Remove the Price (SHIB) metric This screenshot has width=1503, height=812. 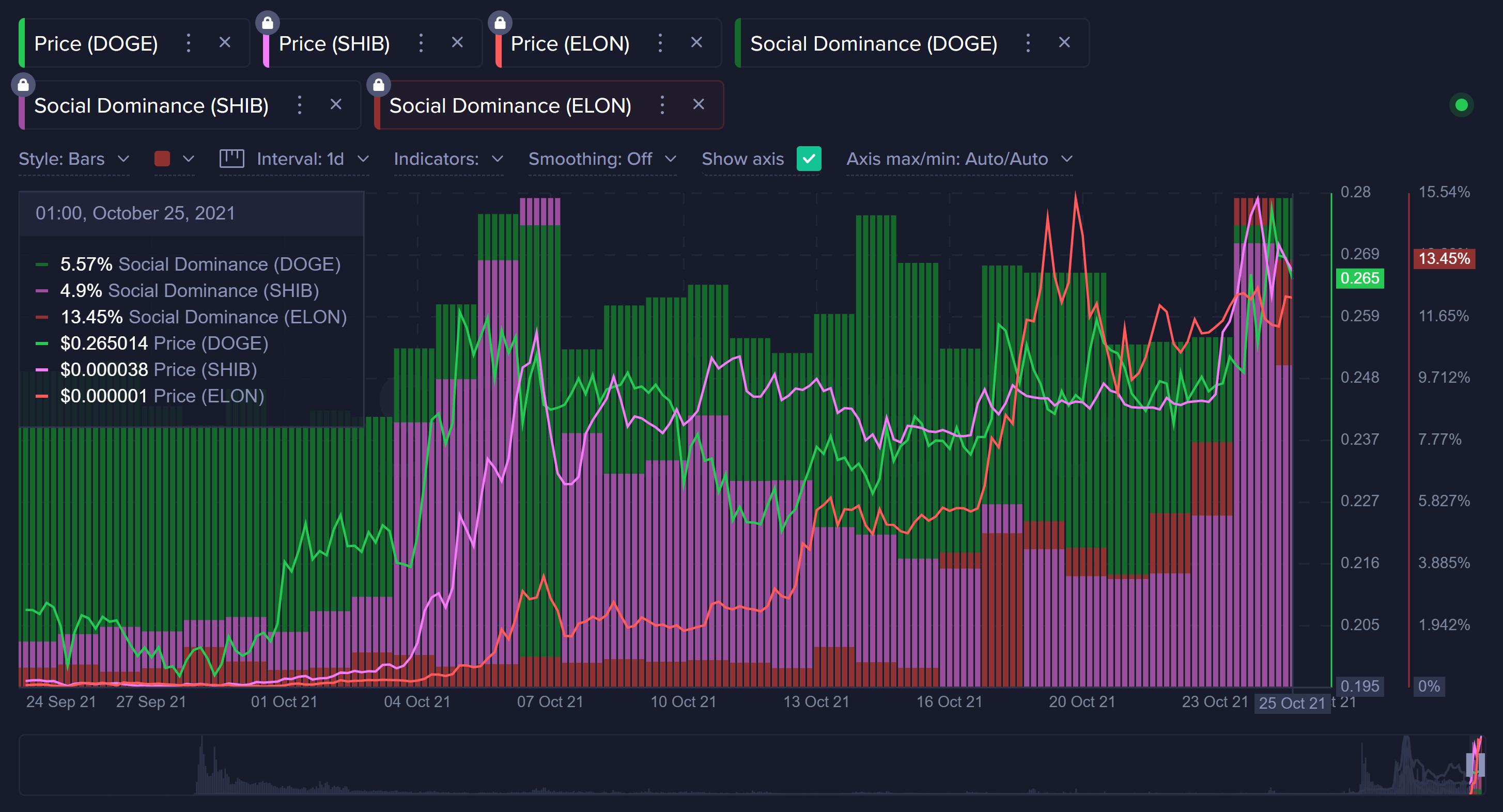(x=457, y=42)
